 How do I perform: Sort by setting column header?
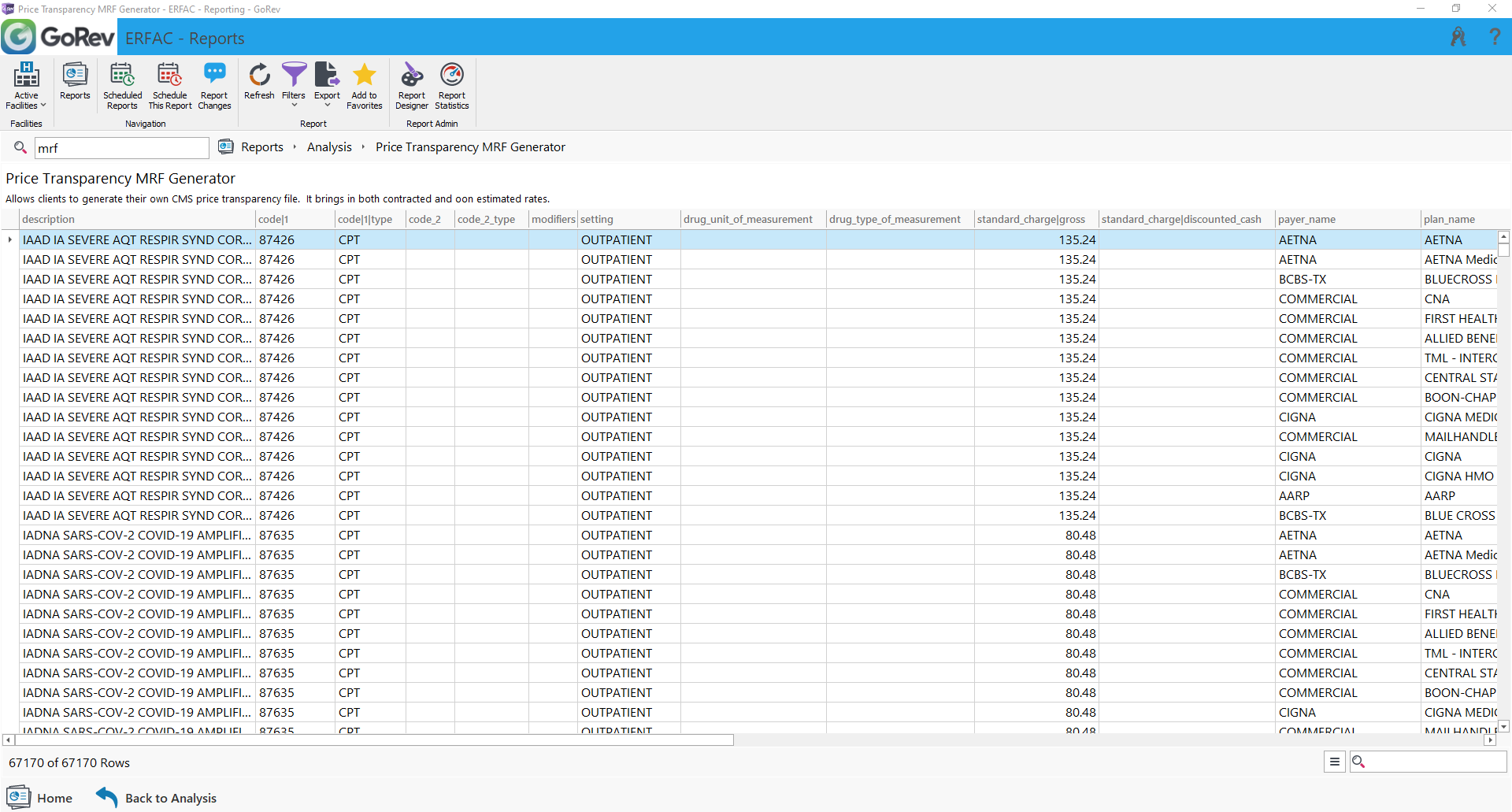629,219
